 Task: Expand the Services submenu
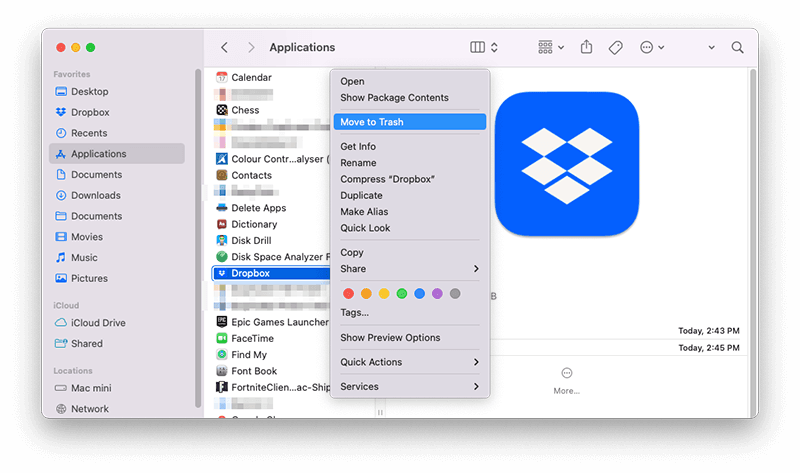tap(410, 387)
